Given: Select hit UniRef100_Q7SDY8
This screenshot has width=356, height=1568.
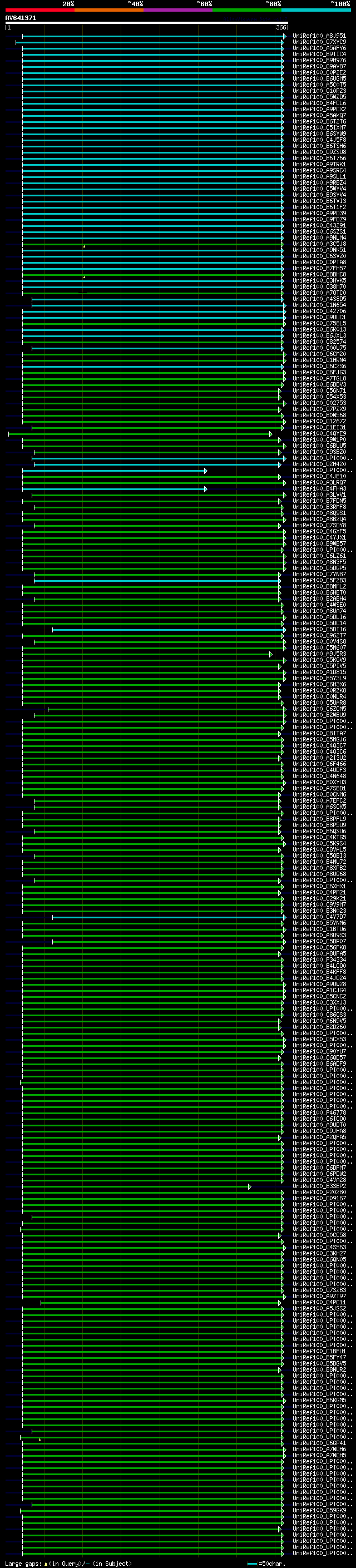Looking at the screenshot, I should (x=319, y=525).
